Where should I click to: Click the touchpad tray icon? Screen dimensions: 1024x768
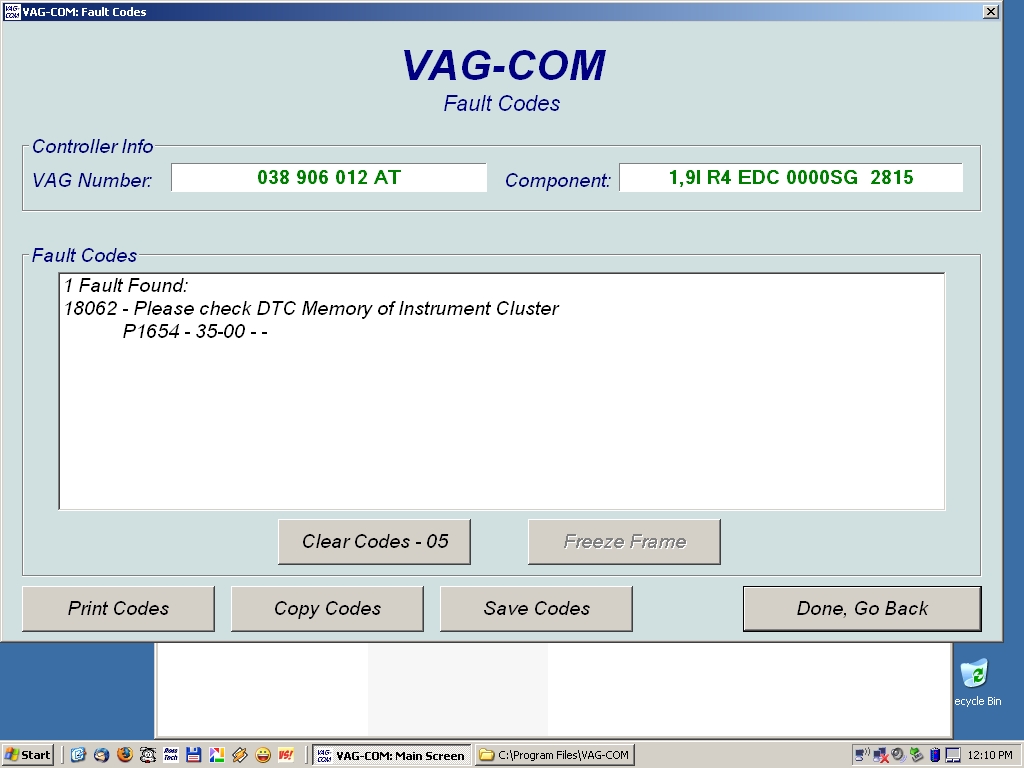(x=953, y=755)
